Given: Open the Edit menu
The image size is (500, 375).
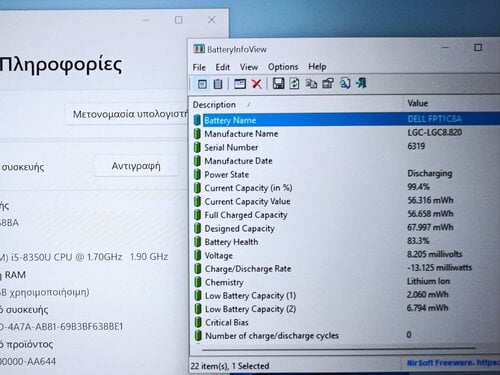Looking at the screenshot, I should (x=223, y=67).
